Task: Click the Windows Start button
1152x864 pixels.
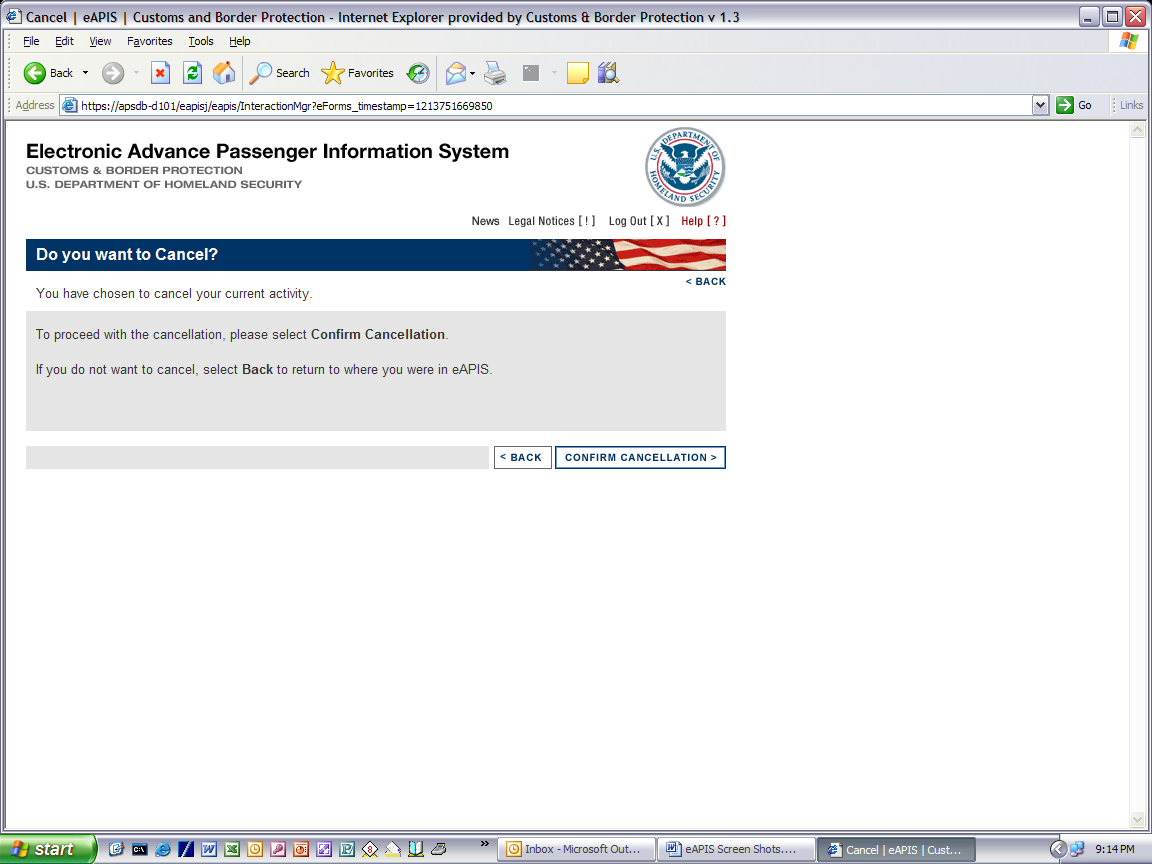Action: pos(48,849)
